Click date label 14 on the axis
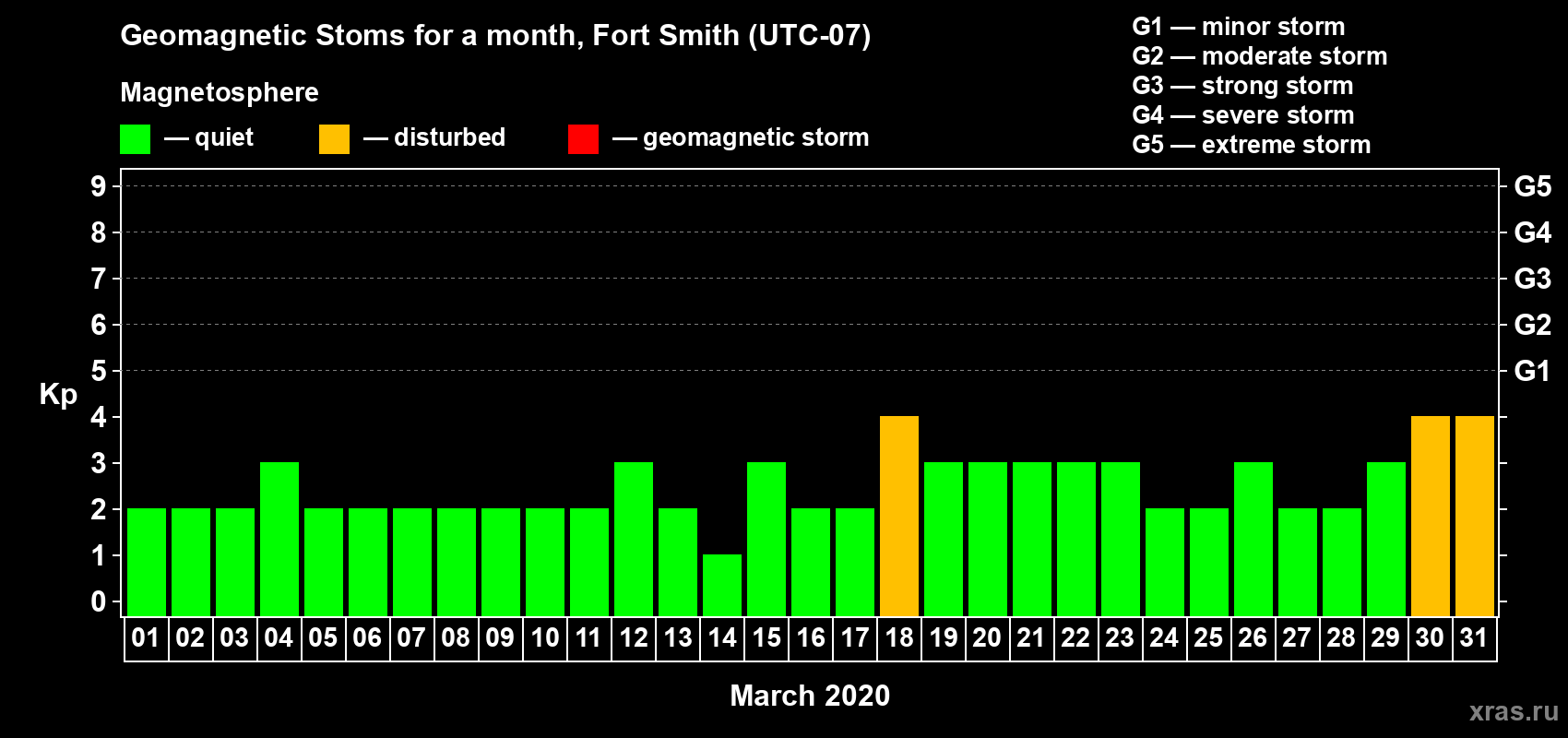The height and width of the screenshot is (738, 1568). click(x=722, y=638)
